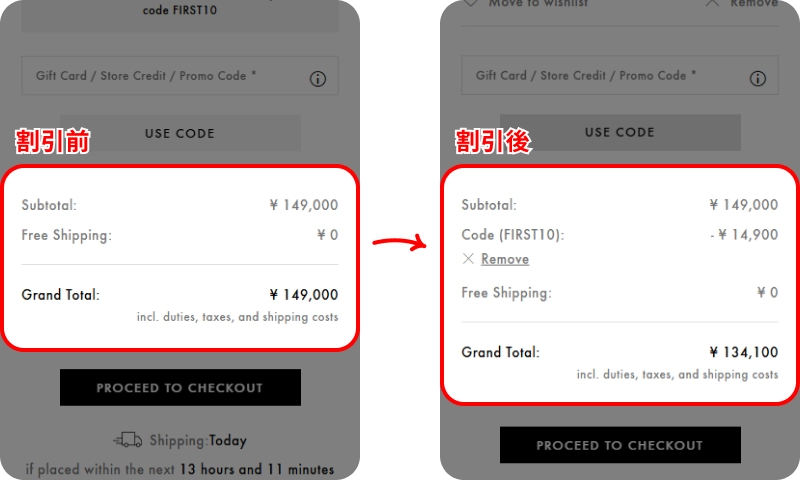Click right PROCEED TO CHECKOUT button
The width and height of the screenshot is (800, 480).
620,445
